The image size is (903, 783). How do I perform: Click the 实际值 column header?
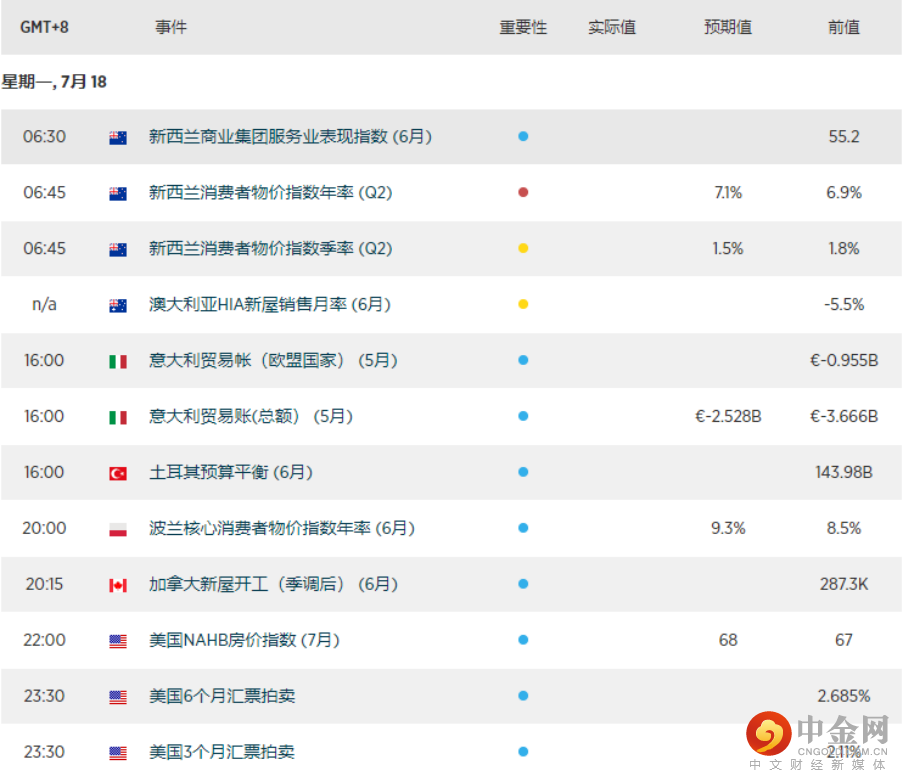[x=612, y=27]
